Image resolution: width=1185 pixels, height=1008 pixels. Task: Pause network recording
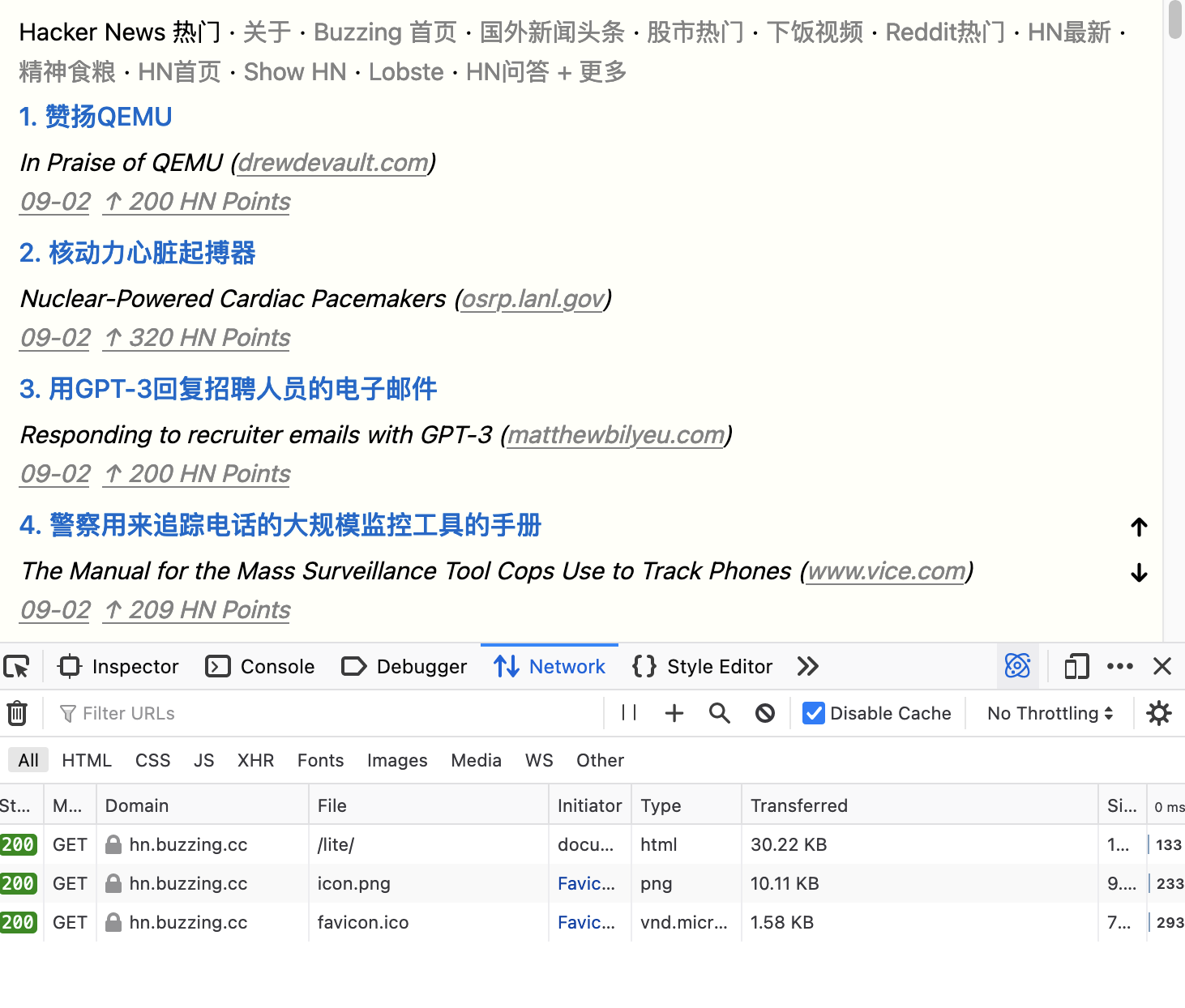tap(628, 713)
